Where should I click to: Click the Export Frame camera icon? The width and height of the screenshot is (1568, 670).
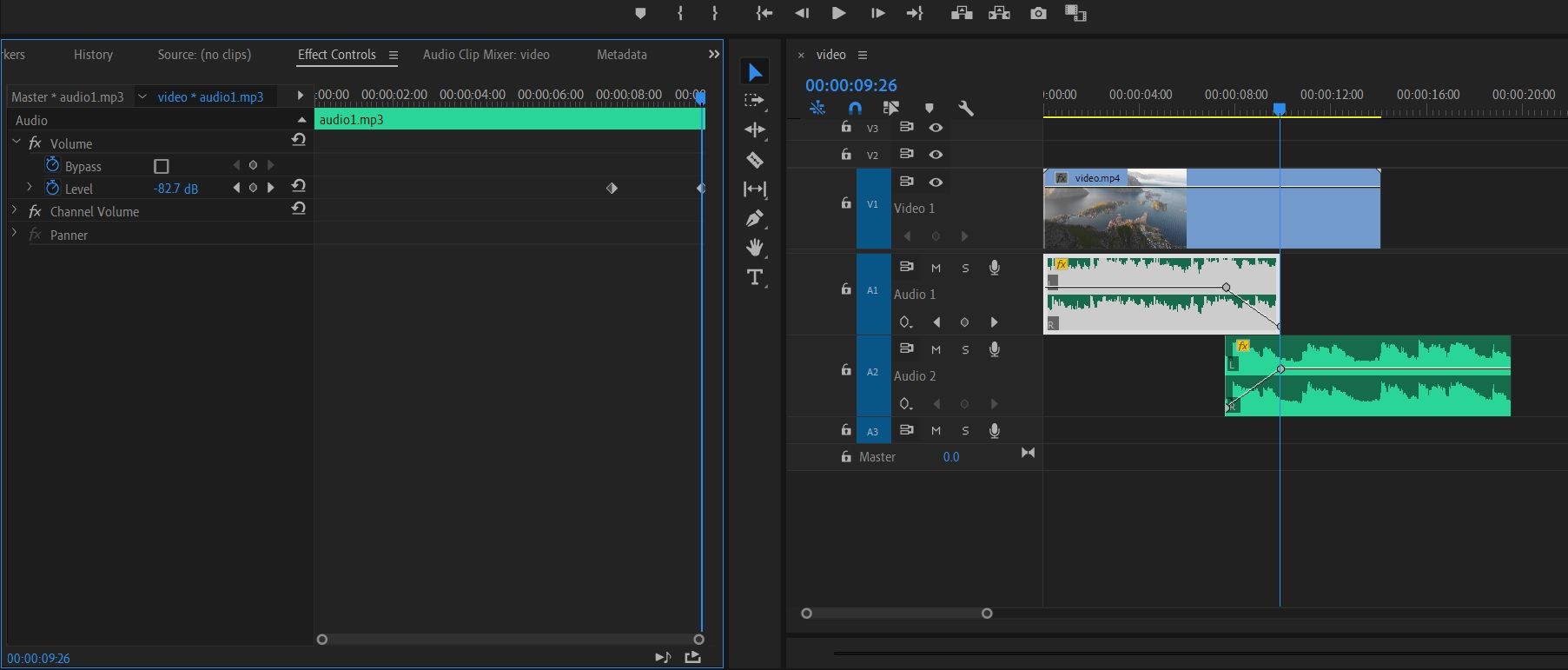[x=1038, y=13]
